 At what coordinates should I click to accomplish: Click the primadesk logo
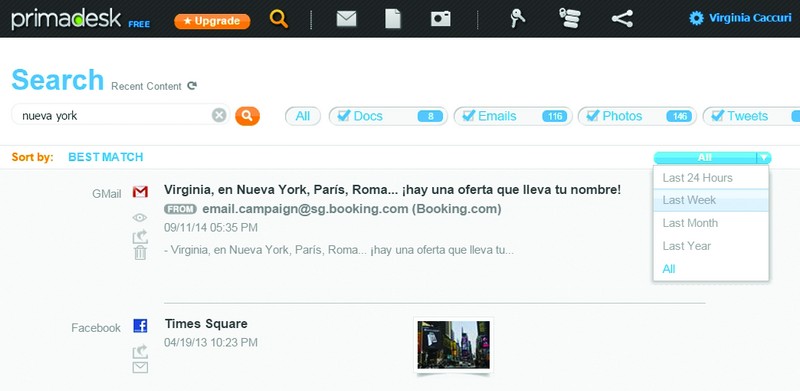coord(66,19)
